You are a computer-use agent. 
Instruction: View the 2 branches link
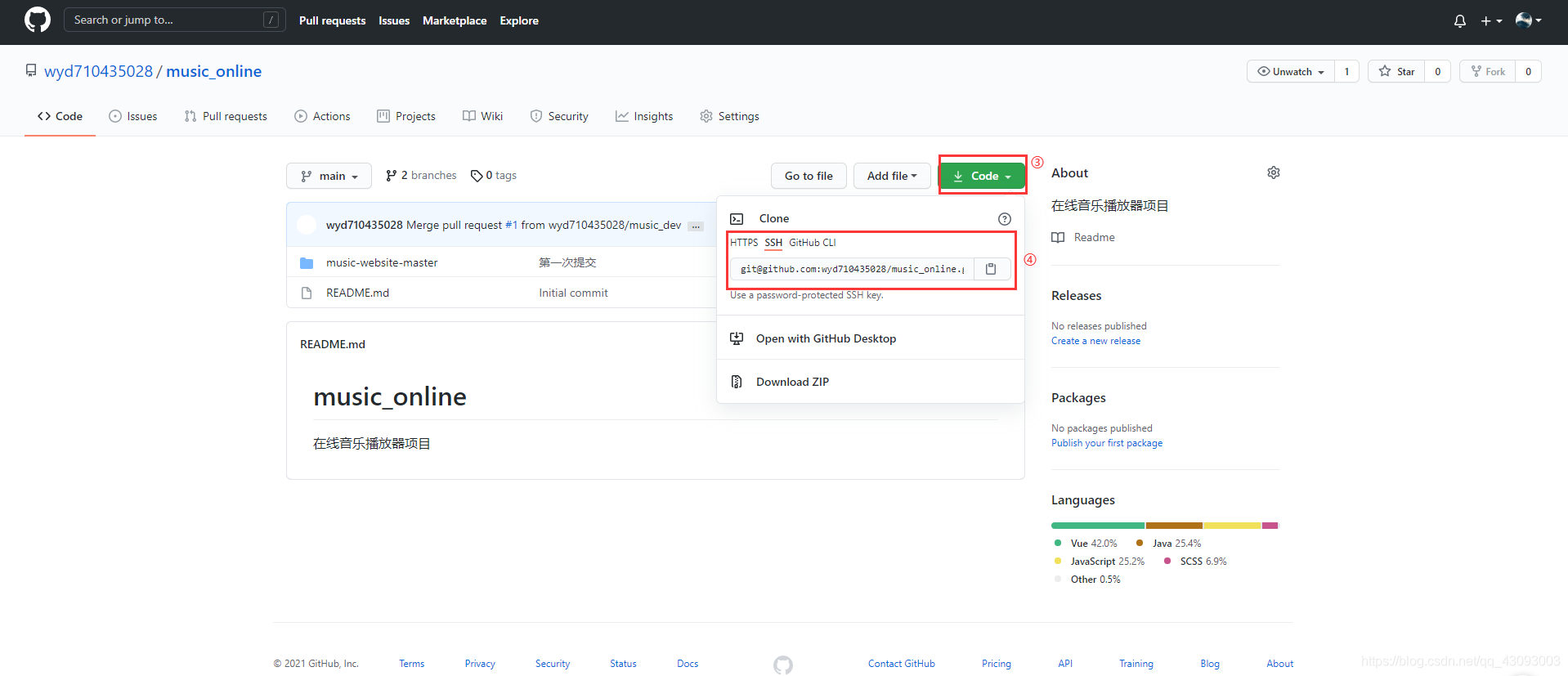[x=421, y=175]
